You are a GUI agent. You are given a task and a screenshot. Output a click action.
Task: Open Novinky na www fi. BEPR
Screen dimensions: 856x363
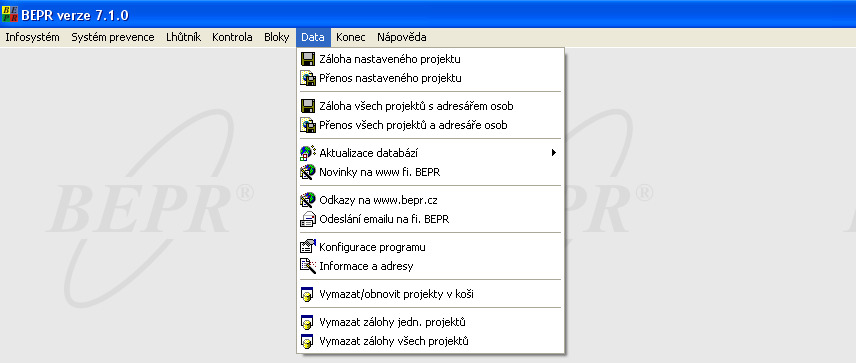click(430, 172)
